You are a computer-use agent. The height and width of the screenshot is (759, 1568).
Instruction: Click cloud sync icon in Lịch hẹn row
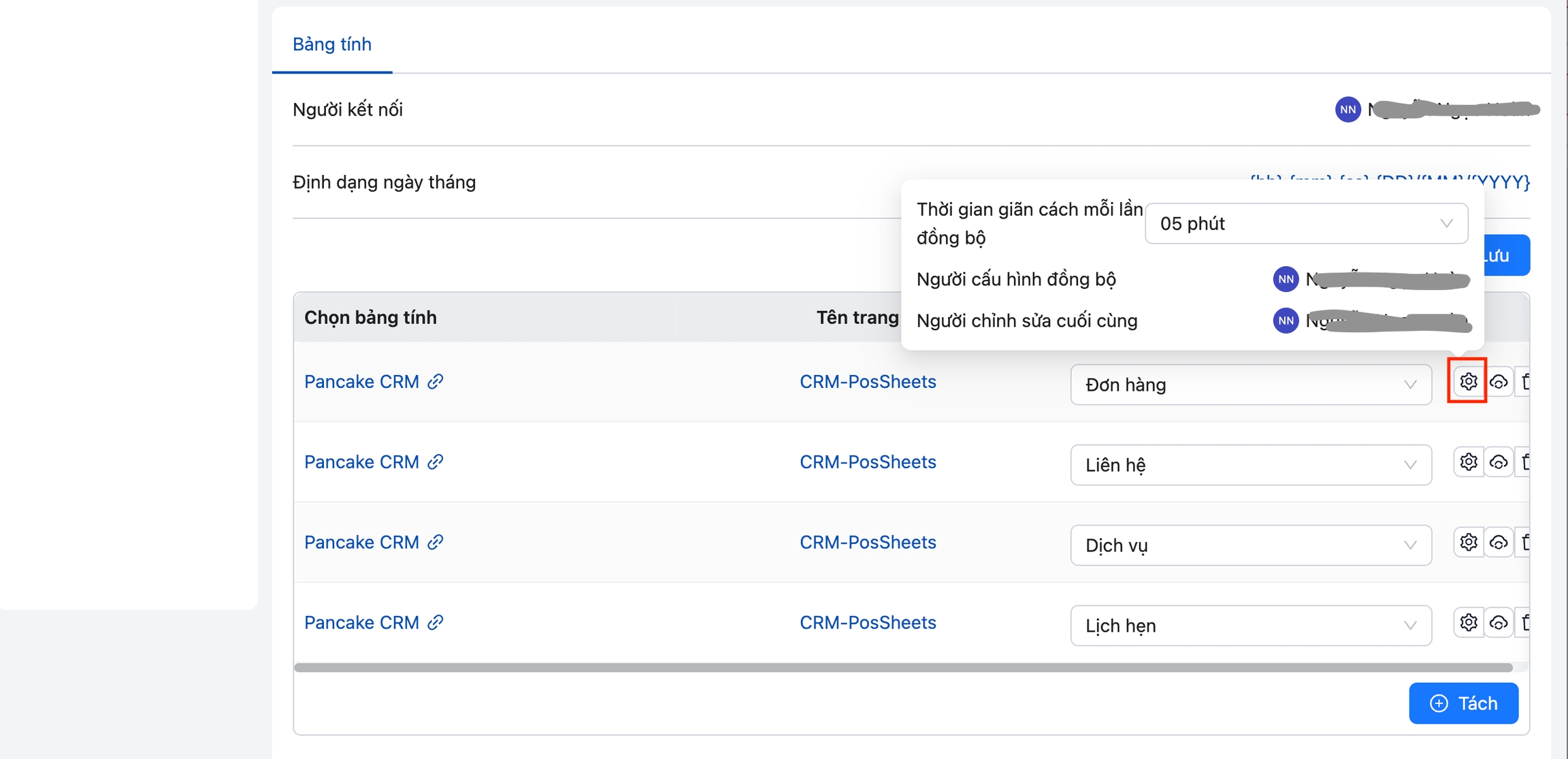pos(1498,623)
